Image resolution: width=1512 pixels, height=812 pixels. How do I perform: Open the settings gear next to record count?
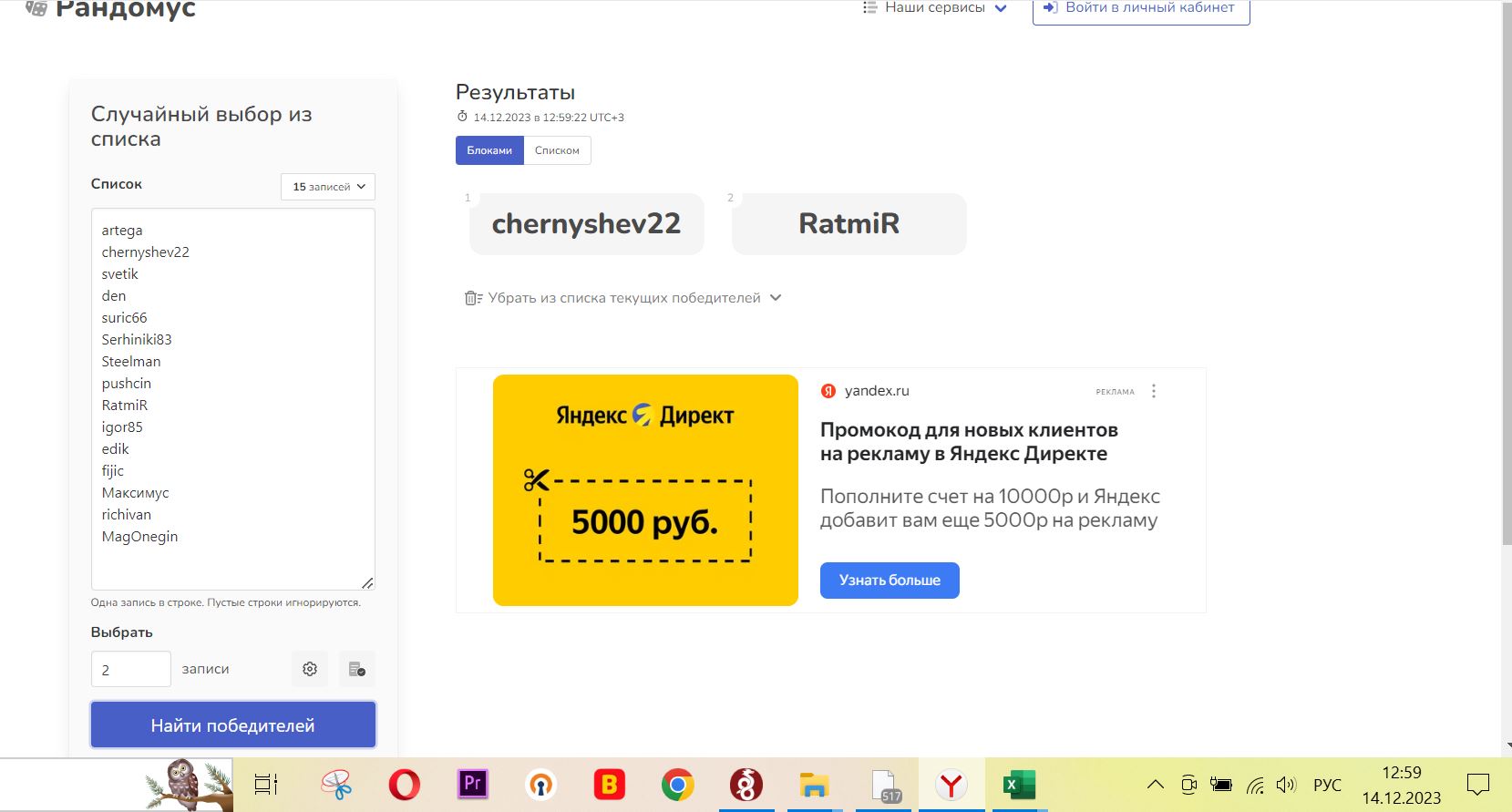310,669
